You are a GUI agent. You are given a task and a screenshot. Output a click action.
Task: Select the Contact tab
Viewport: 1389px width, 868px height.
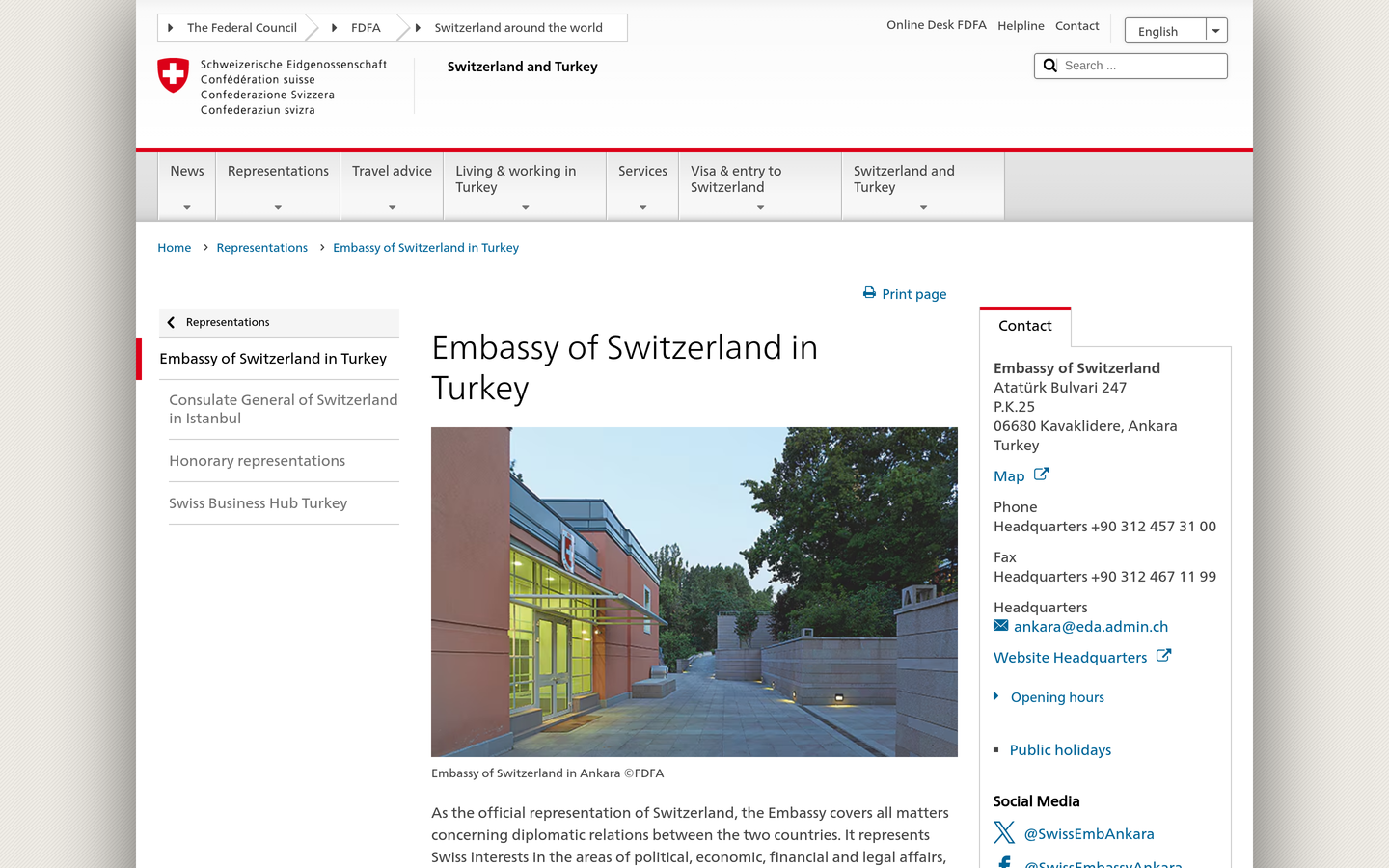pyautogui.click(x=1025, y=327)
